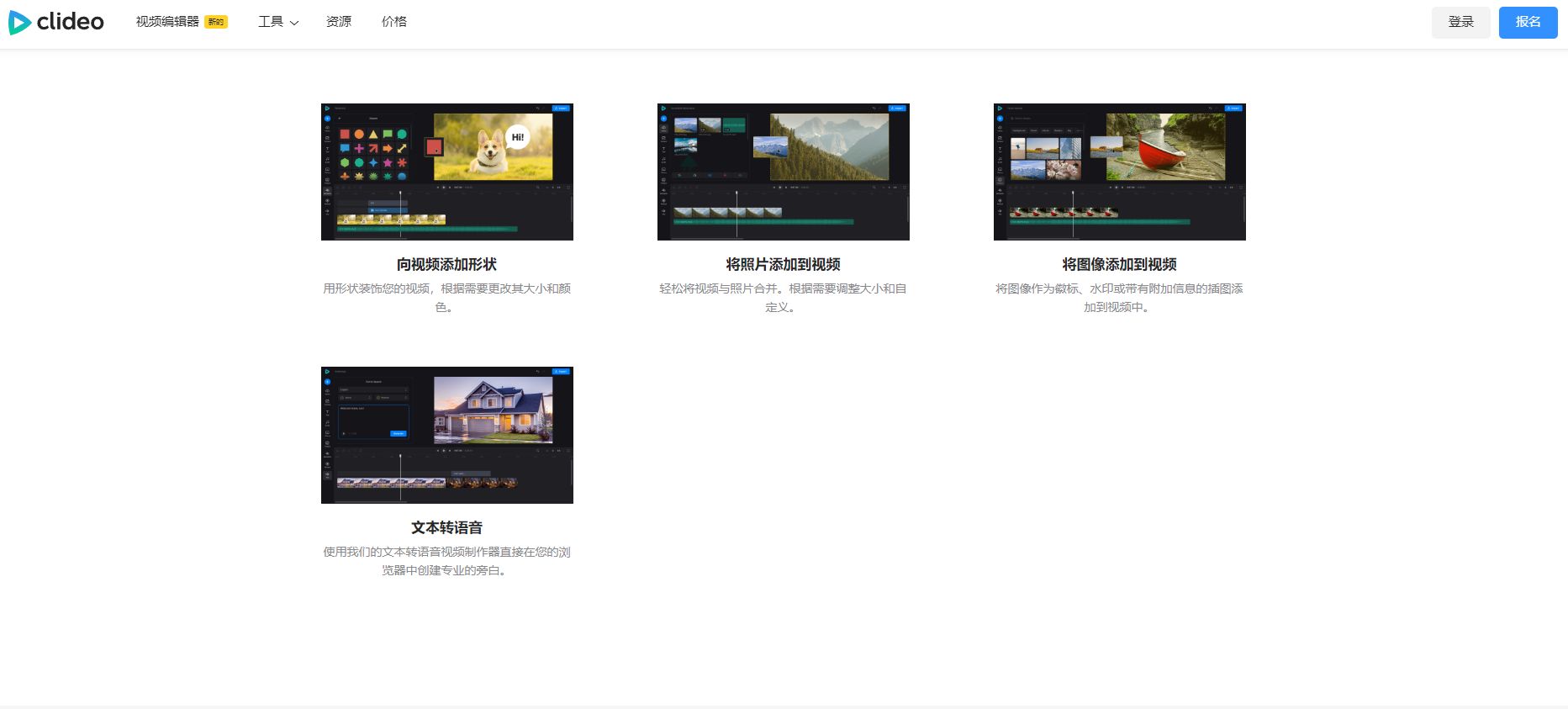
Task: Open the 资源 menu item
Action: (x=339, y=22)
